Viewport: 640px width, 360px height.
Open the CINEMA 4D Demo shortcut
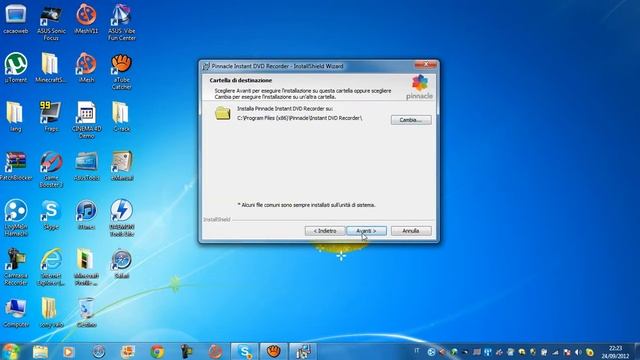[x=86, y=120]
